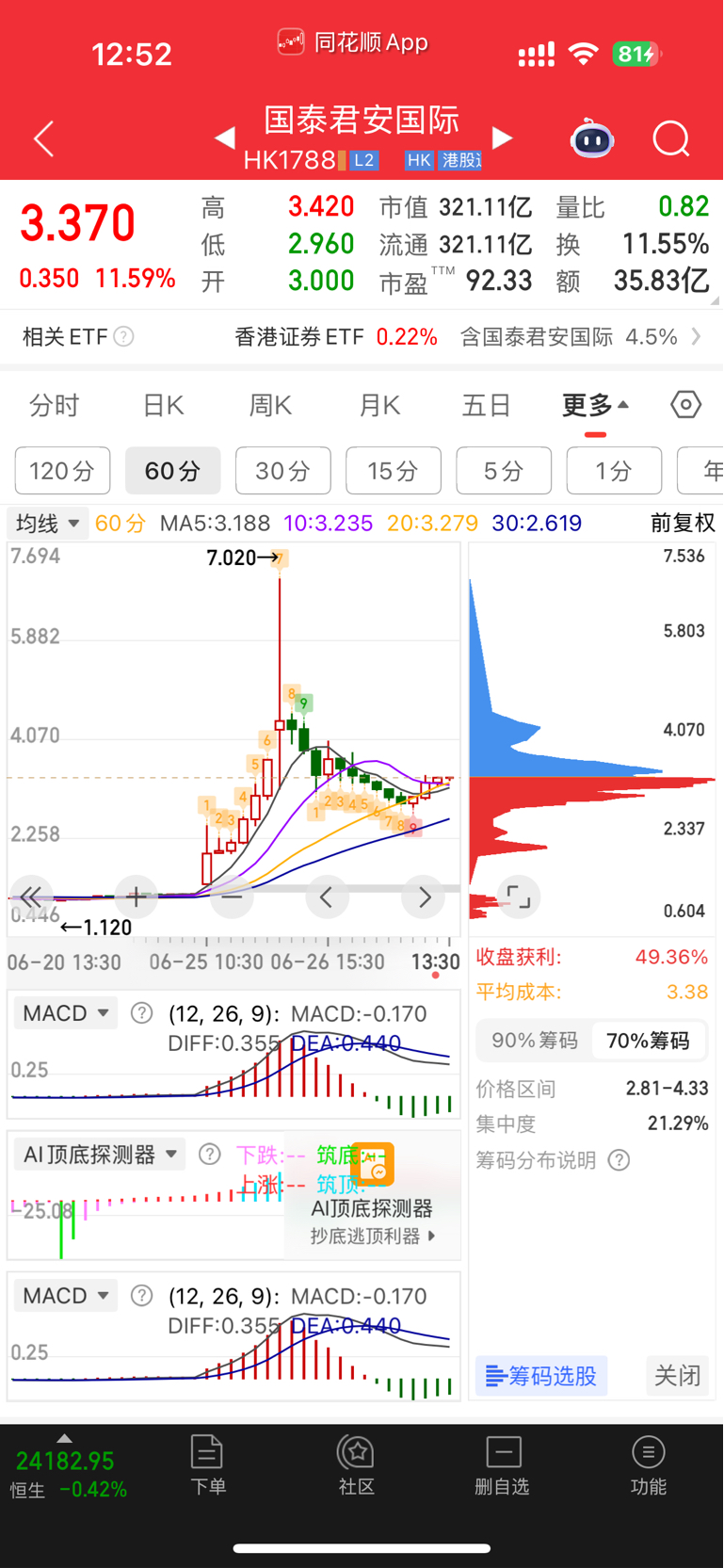Expand the chip distribution to fullscreen

tap(519, 897)
